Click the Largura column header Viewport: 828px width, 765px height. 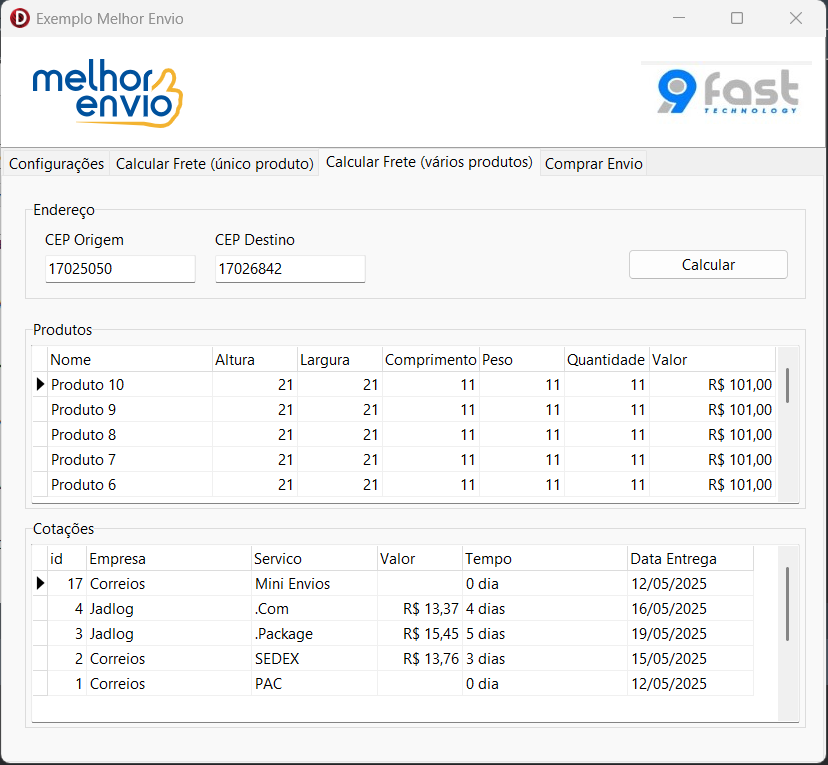pyautogui.click(x=340, y=360)
